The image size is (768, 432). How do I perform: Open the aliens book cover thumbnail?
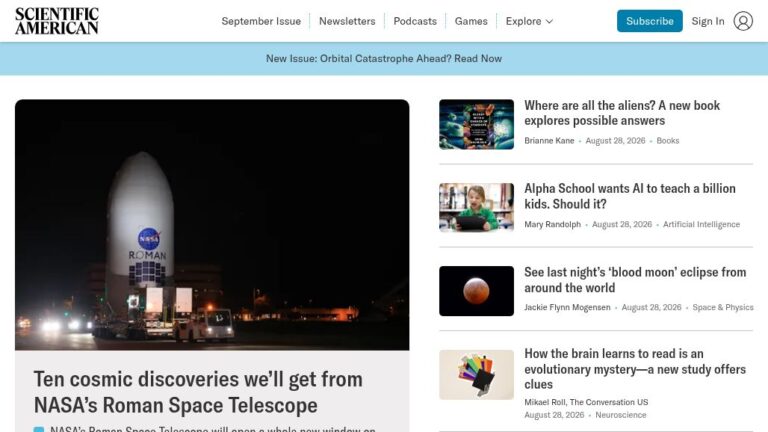476,124
